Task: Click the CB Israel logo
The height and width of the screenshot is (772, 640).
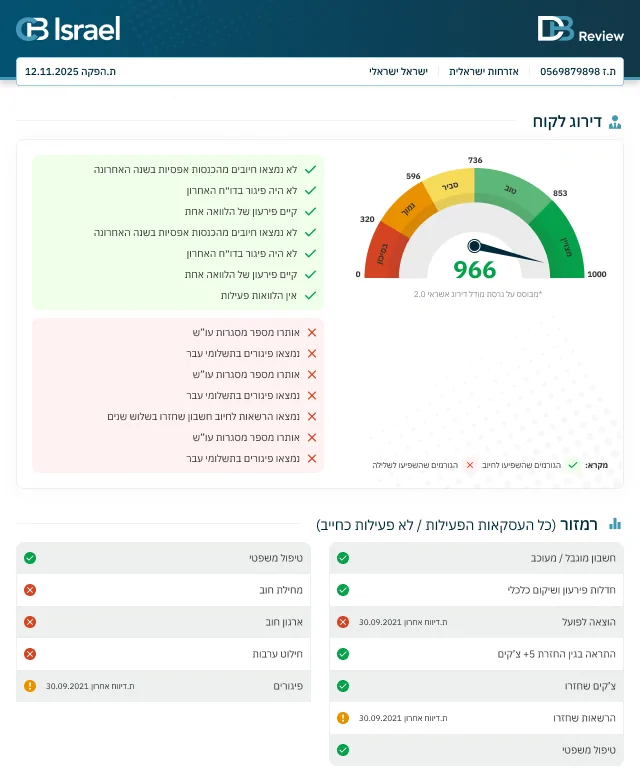Action: pyautogui.click(x=68, y=29)
